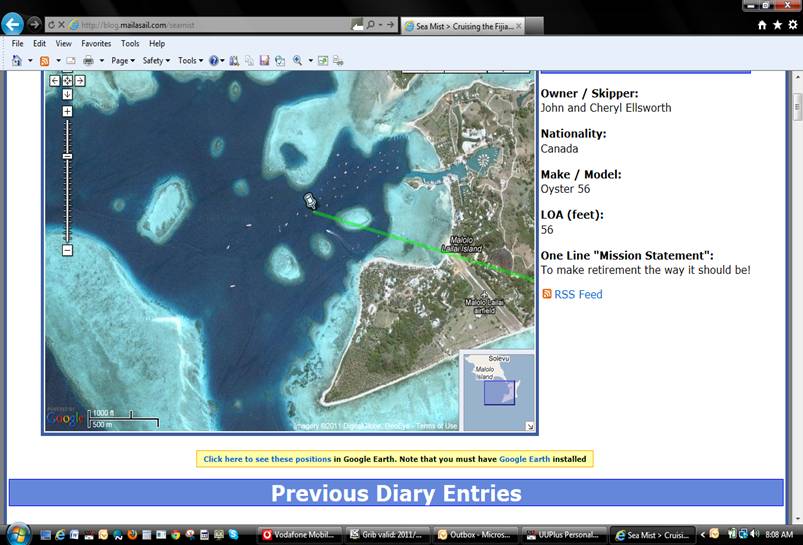Pan the map right with arrow button
Screen dimensions: 803x545
(x=80, y=80)
